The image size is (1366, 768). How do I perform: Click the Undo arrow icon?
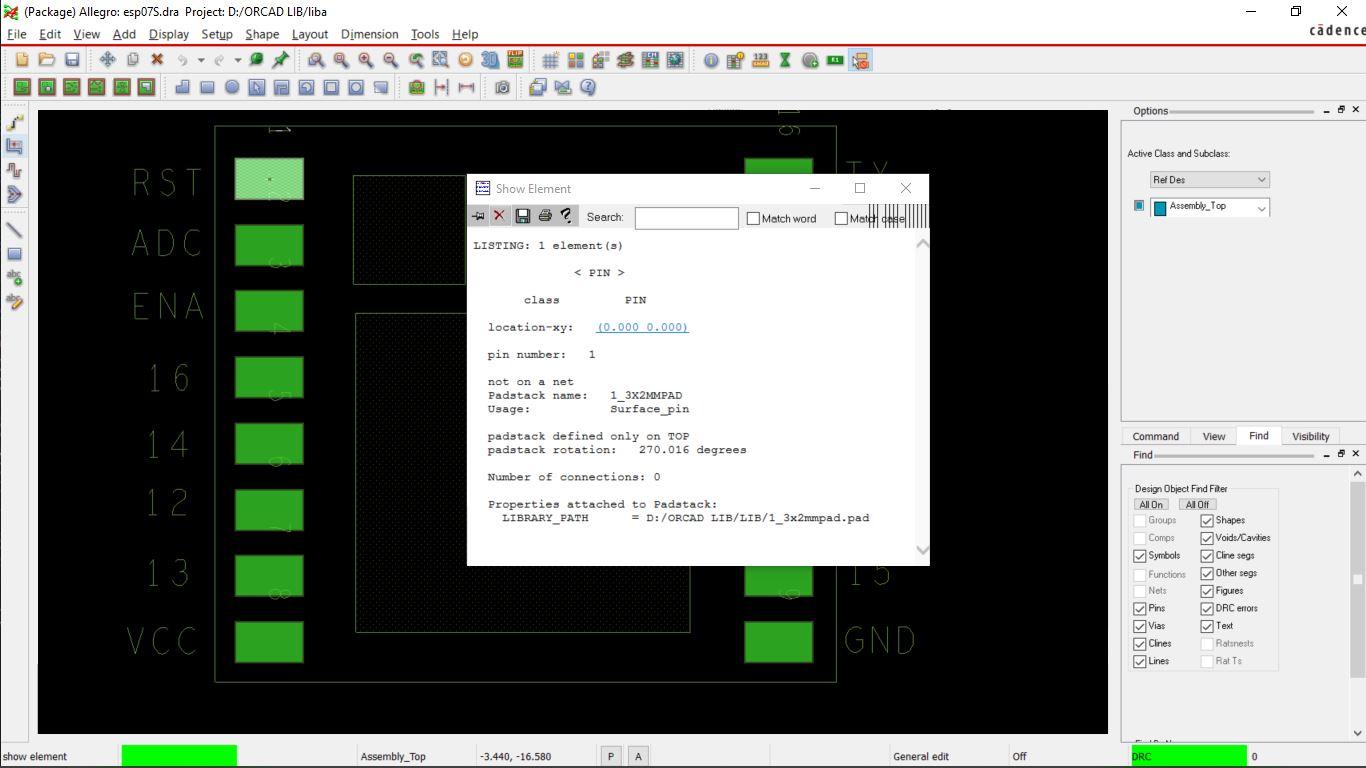click(183, 60)
